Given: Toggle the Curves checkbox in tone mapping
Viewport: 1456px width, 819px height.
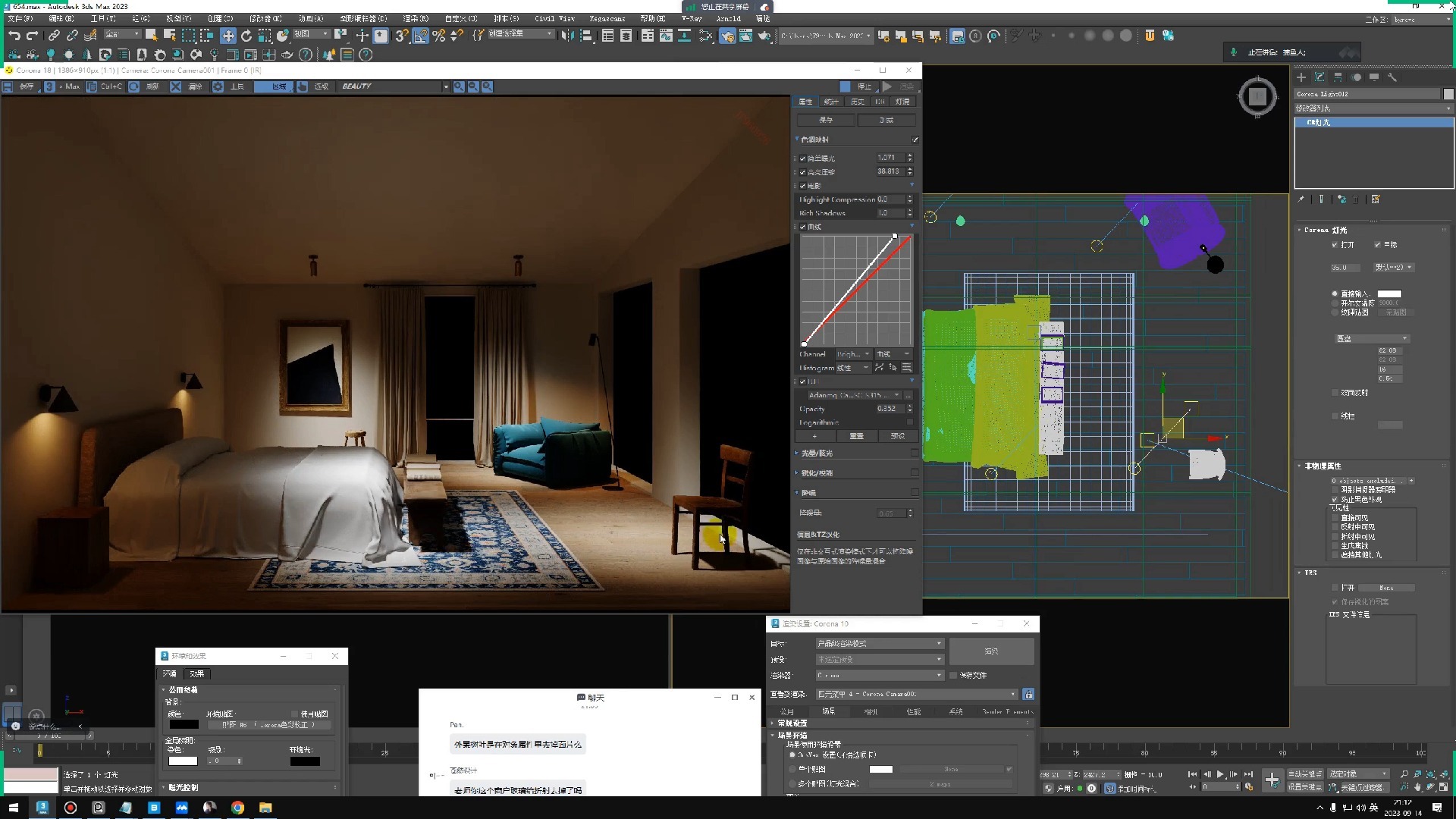Looking at the screenshot, I should [803, 227].
